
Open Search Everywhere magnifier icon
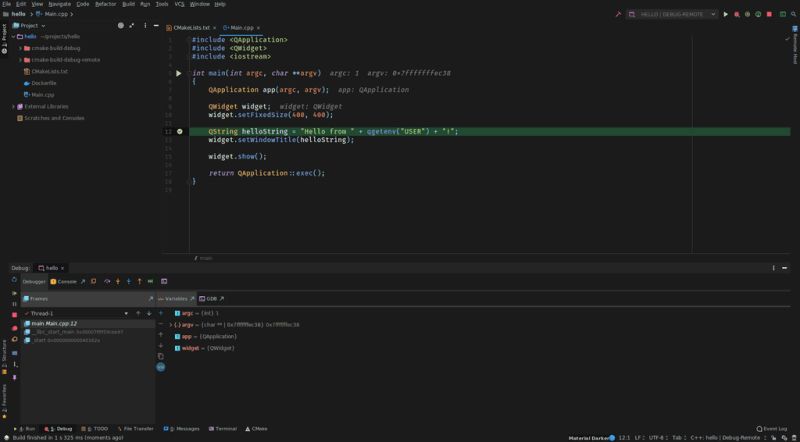(x=793, y=14)
